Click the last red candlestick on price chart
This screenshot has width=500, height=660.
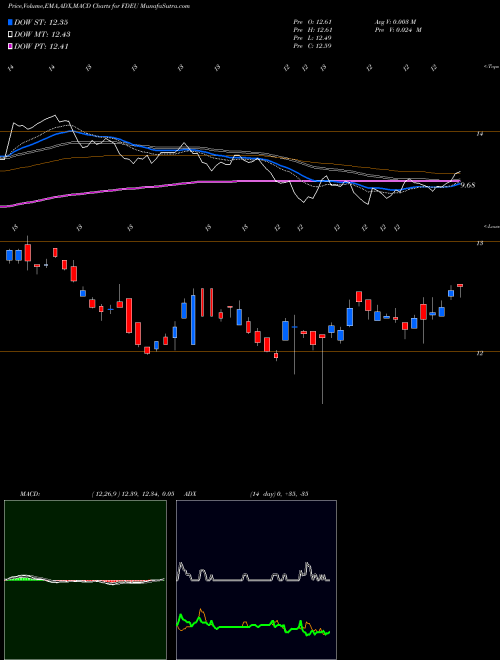coord(460,285)
